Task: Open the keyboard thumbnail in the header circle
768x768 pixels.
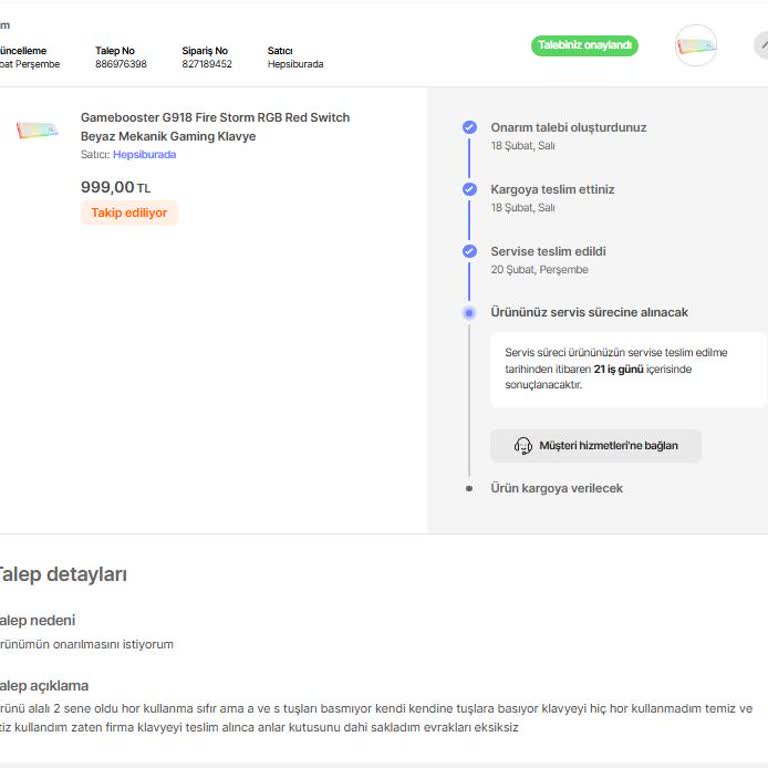Action: (696, 46)
